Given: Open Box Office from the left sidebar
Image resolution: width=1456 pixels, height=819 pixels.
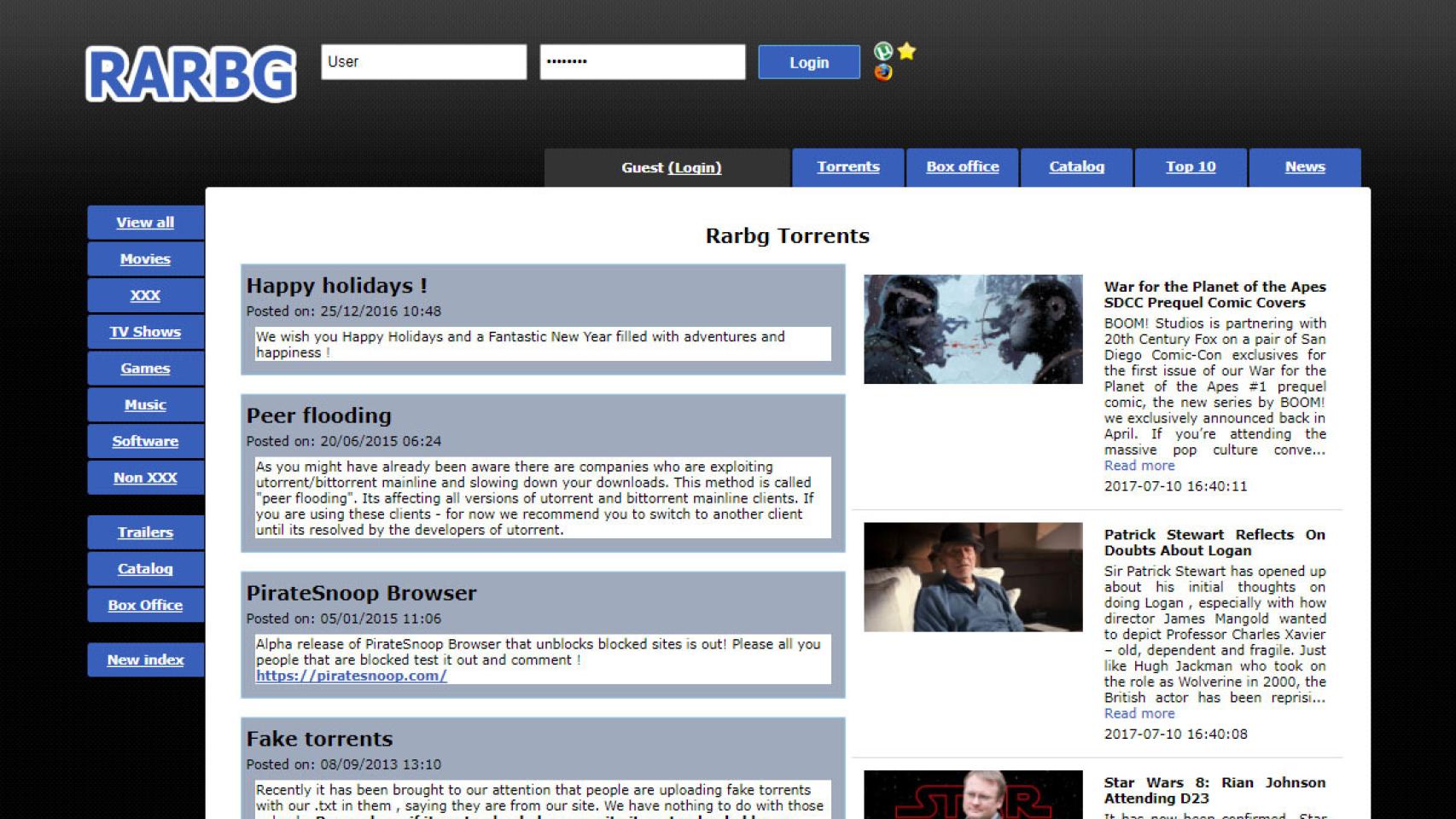Looking at the screenshot, I should tap(146, 605).
